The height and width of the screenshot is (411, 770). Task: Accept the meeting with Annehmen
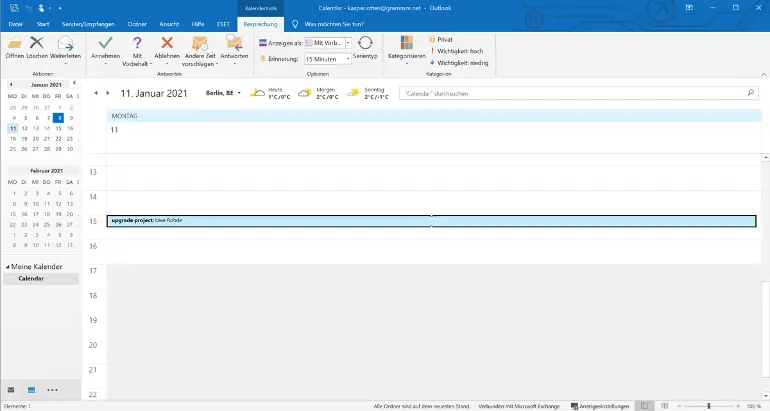106,44
